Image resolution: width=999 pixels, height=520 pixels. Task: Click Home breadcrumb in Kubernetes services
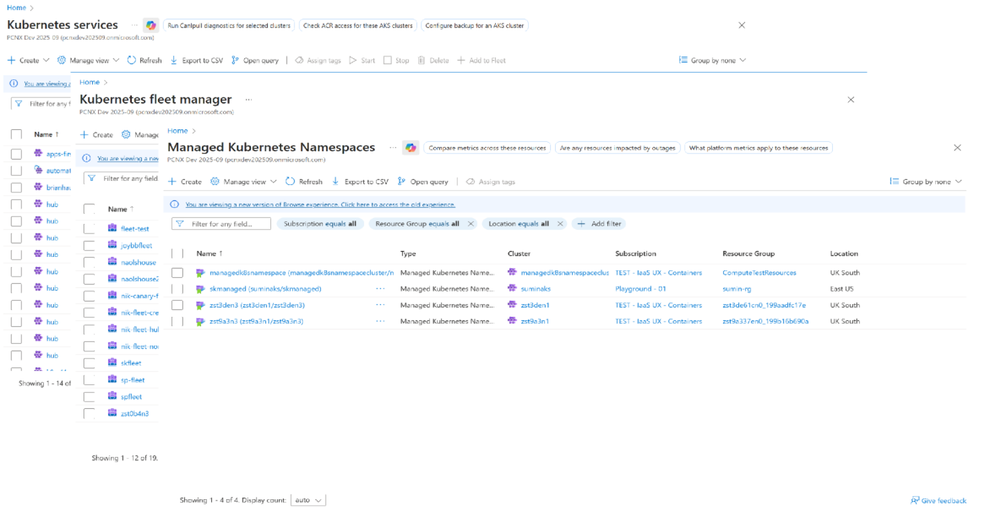[x=17, y=8]
